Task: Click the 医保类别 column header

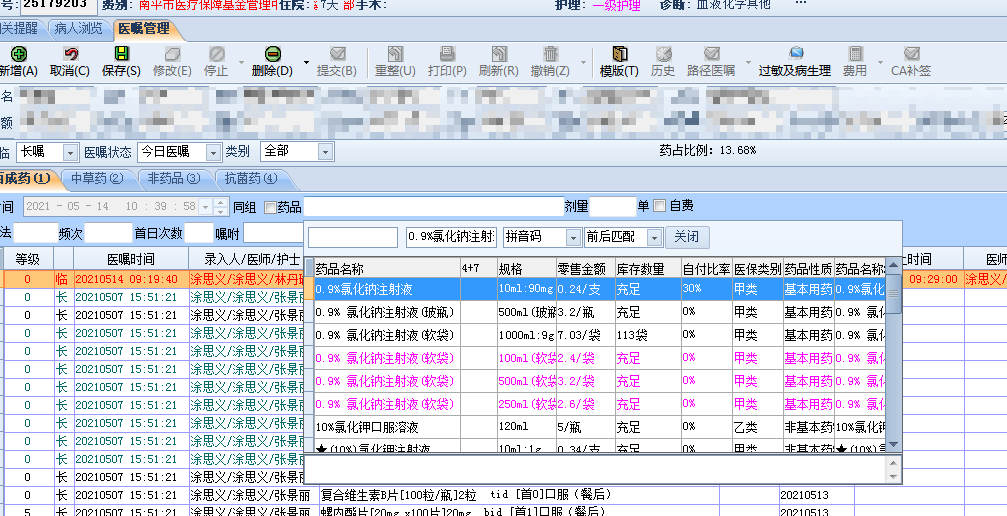Action: pyautogui.click(x=758, y=269)
